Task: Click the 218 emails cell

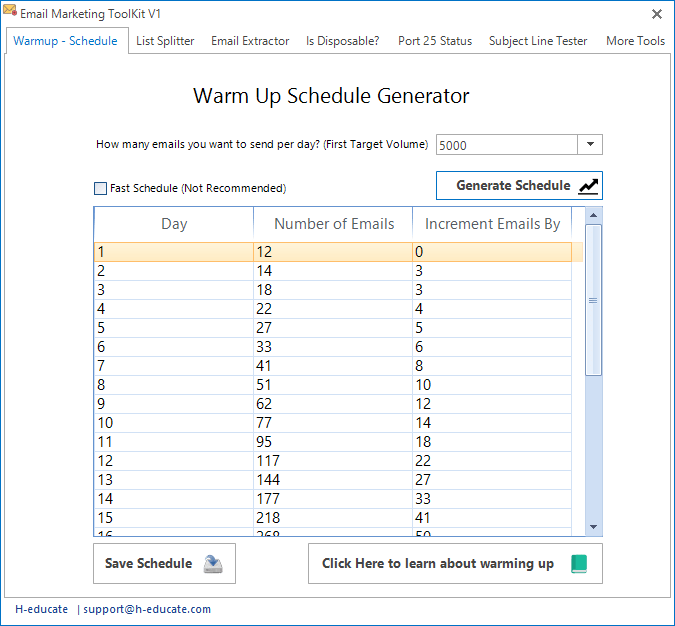Action: click(x=333, y=518)
